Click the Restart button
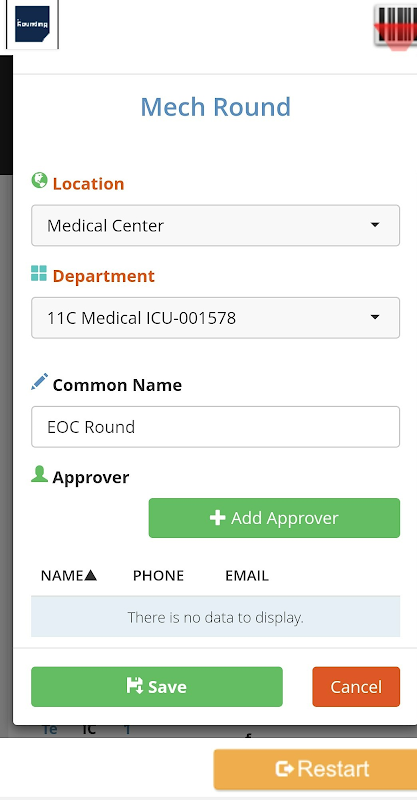417x800 pixels. (x=315, y=769)
